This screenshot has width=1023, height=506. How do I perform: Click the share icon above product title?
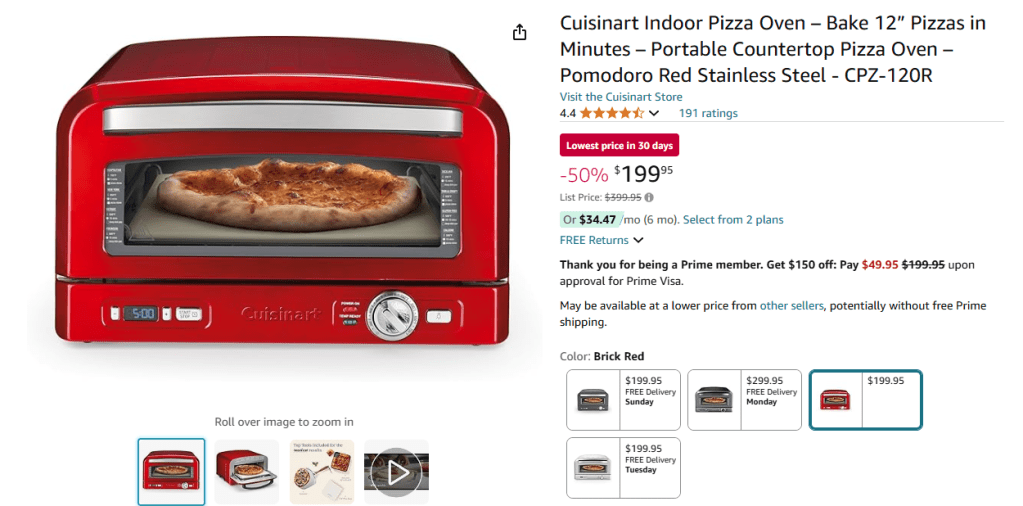click(x=519, y=33)
